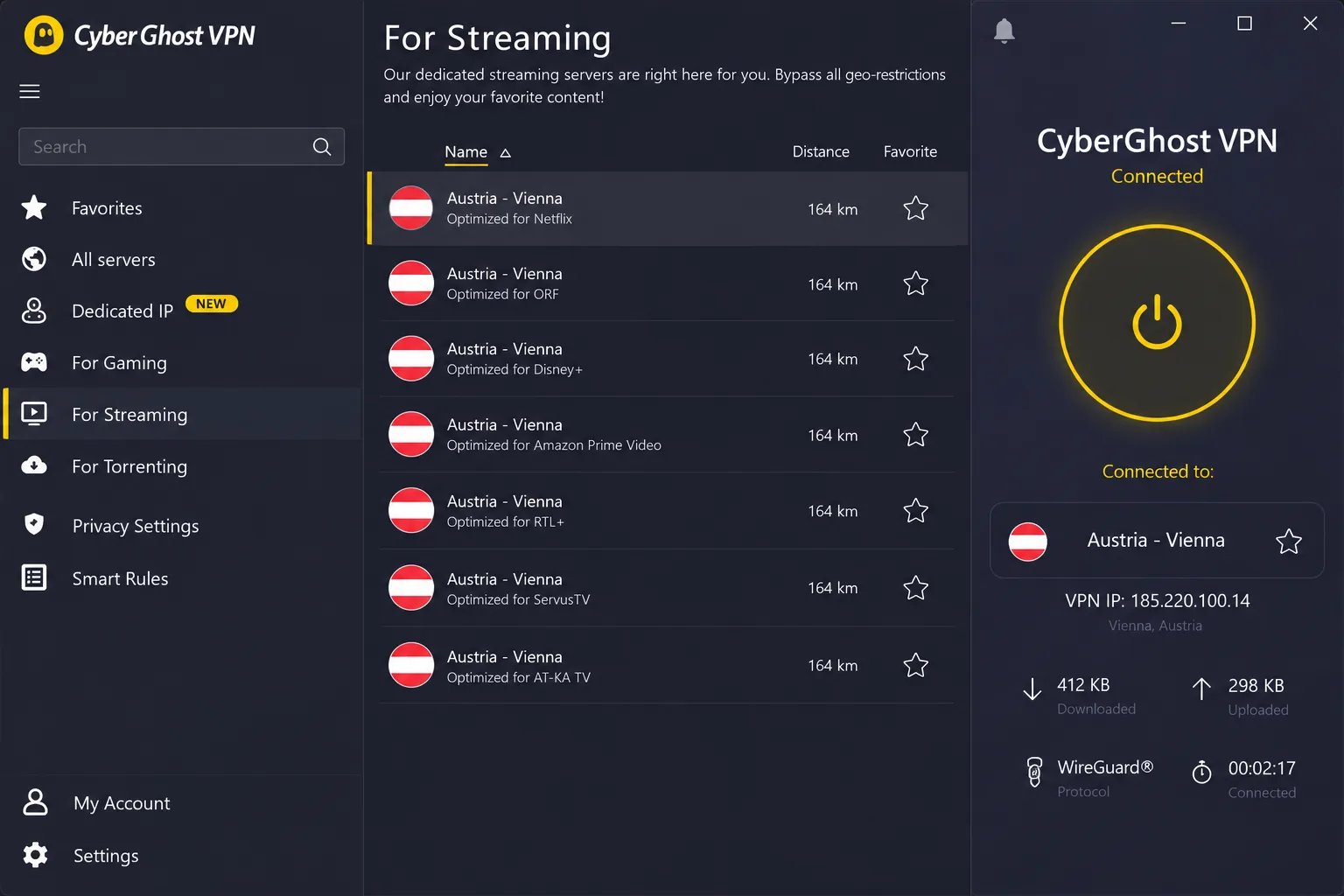Image resolution: width=1344 pixels, height=896 pixels.
Task: Favorite the server optimized for RTL+
Action: 916,511
